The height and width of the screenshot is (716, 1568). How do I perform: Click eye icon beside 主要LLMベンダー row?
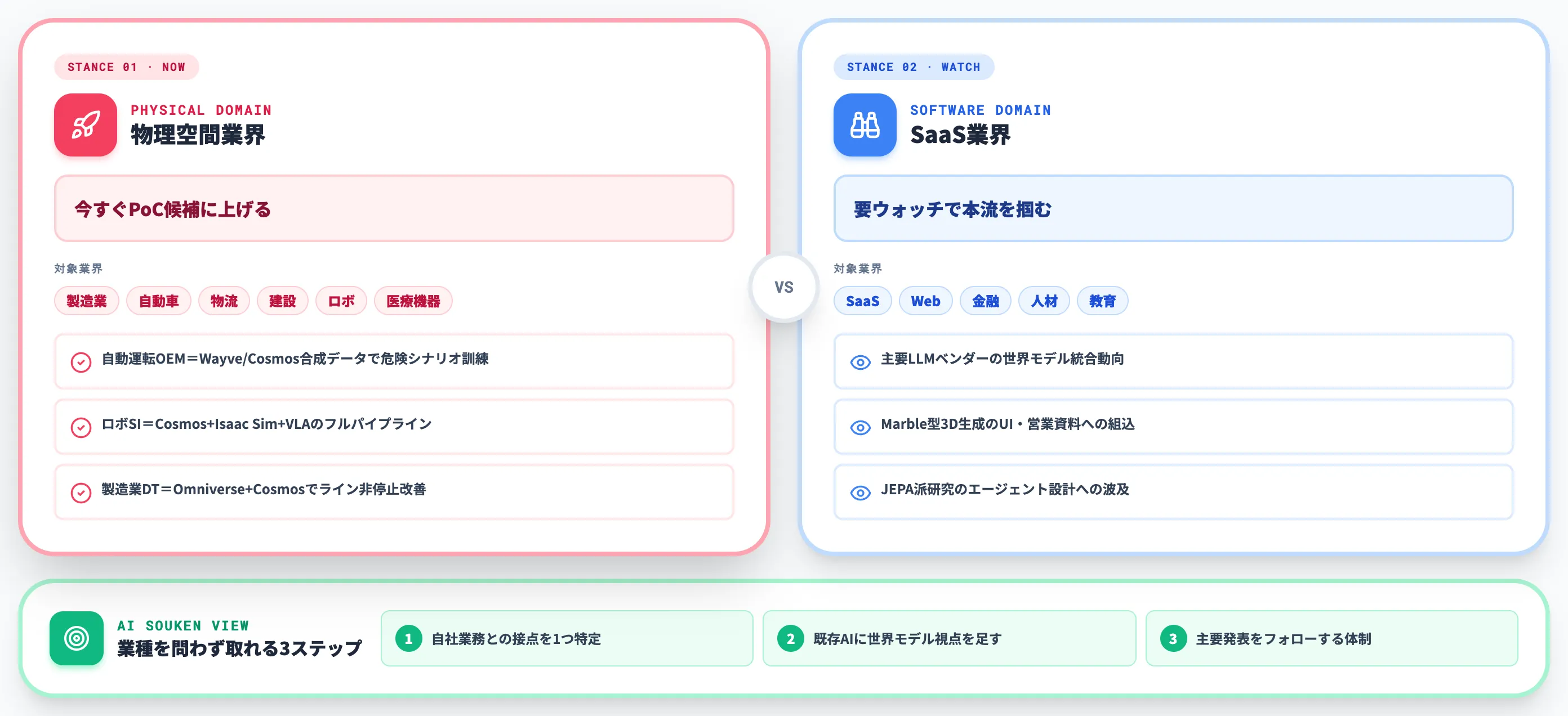tap(860, 363)
